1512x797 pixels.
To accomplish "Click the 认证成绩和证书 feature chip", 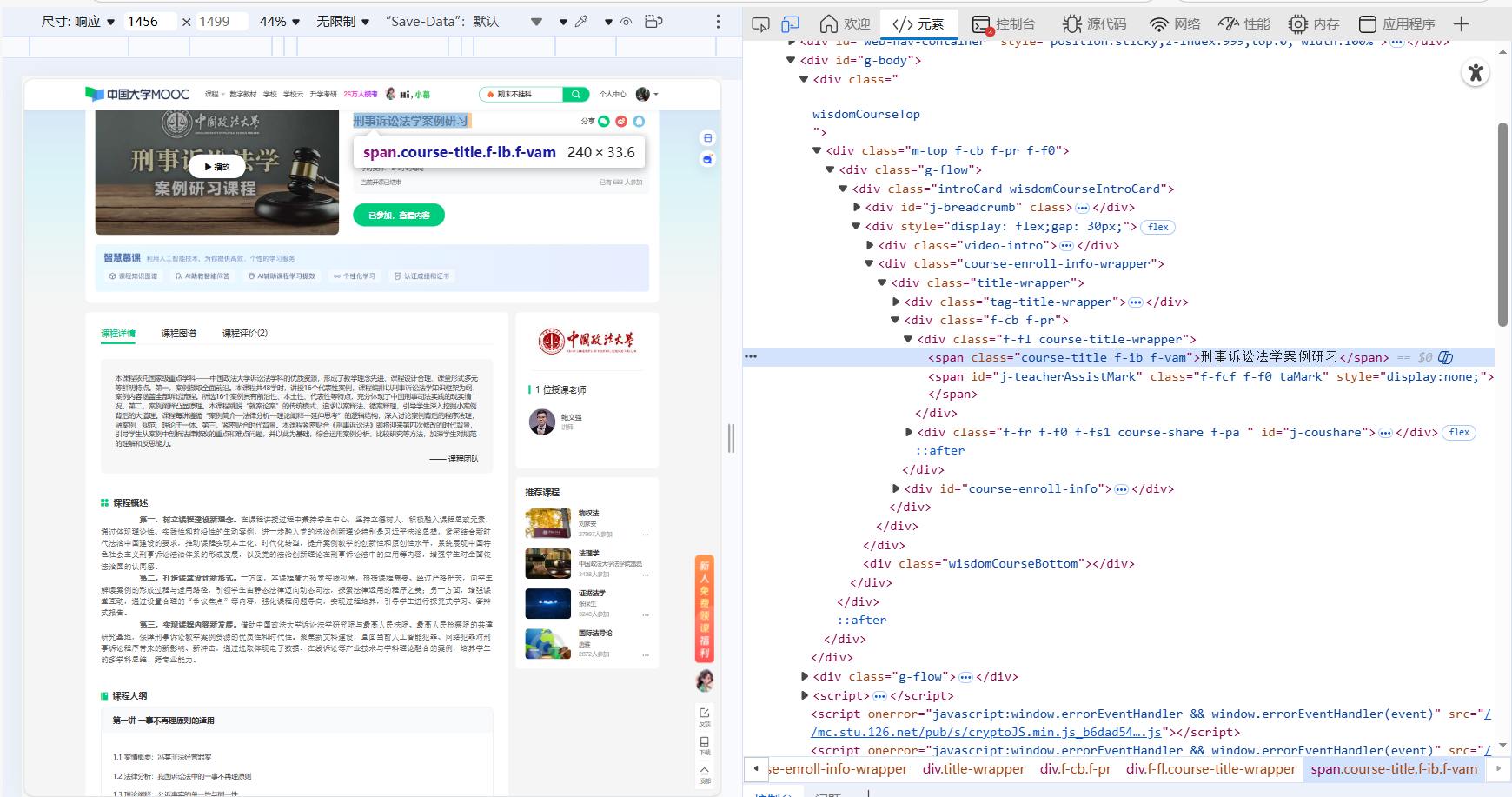I will tap(422, 276).
